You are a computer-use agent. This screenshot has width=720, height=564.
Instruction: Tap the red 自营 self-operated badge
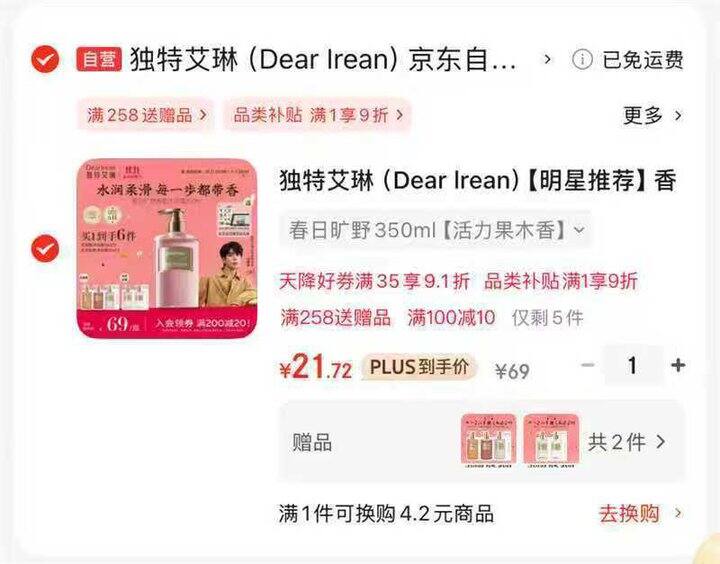point(99,59)
